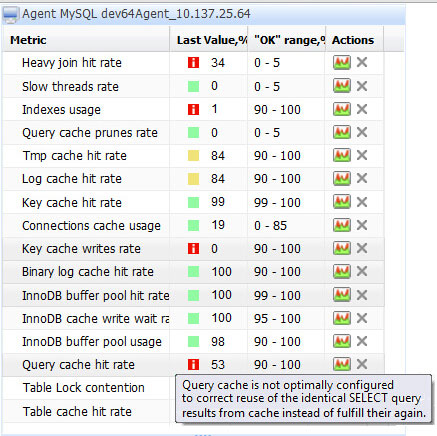Open chart for Binary log cache hit rate
Screen dimensions: 437x436
tap(342, 271)
